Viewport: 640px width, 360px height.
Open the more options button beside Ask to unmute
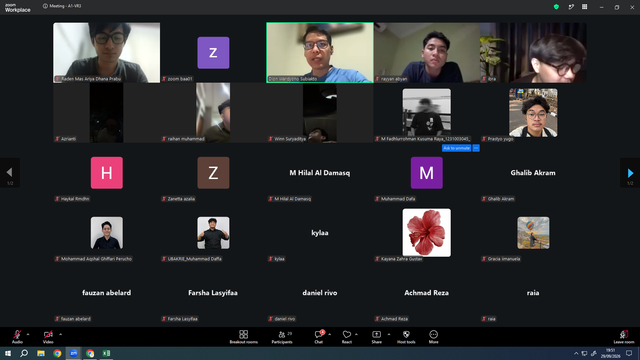[x=476, y=148]
